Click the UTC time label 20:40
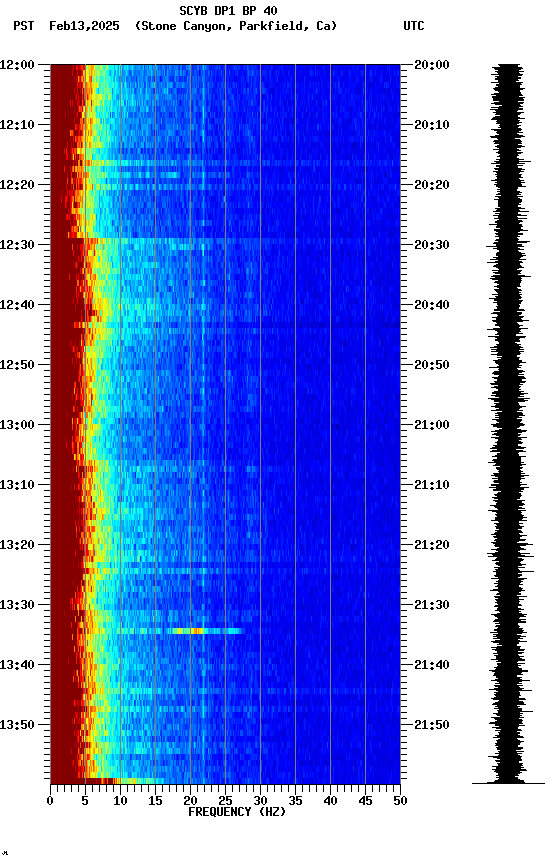 coord(432,305)
